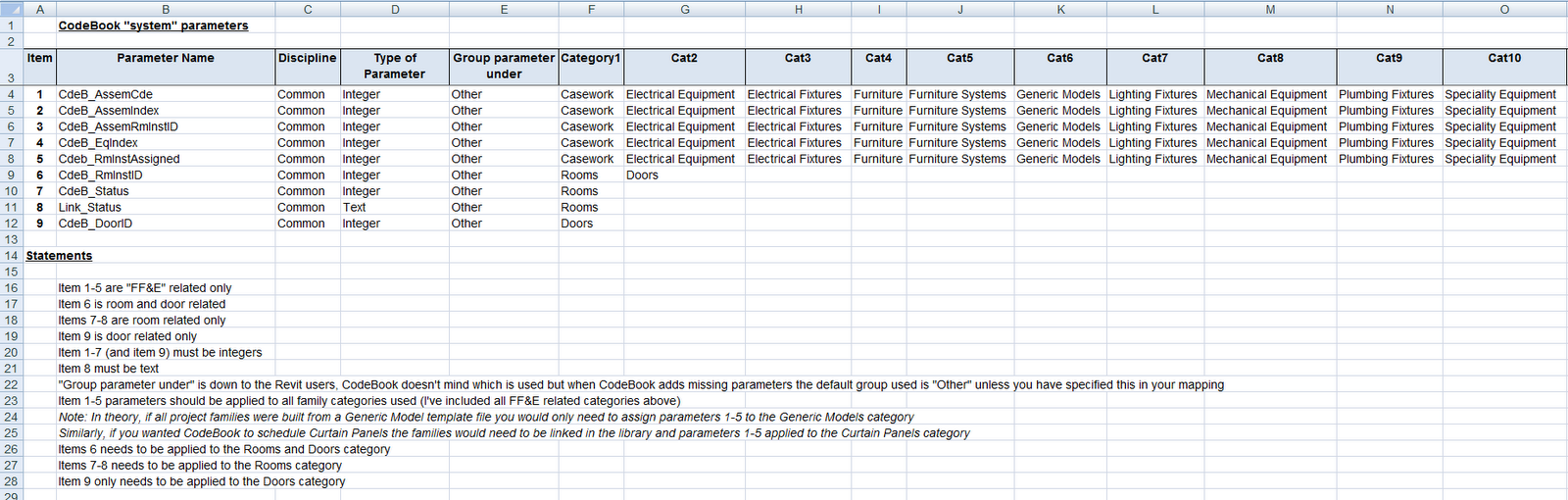Click the 'Doors' cell in the Cat2 column

(684, 175)
